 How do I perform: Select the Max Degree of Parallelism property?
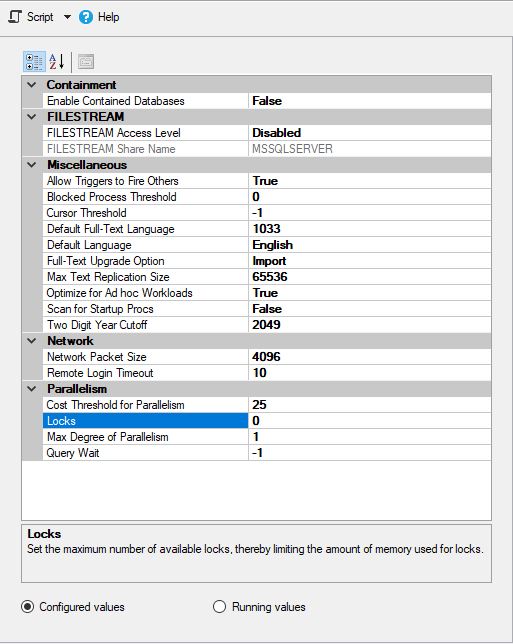click(145, 437)
